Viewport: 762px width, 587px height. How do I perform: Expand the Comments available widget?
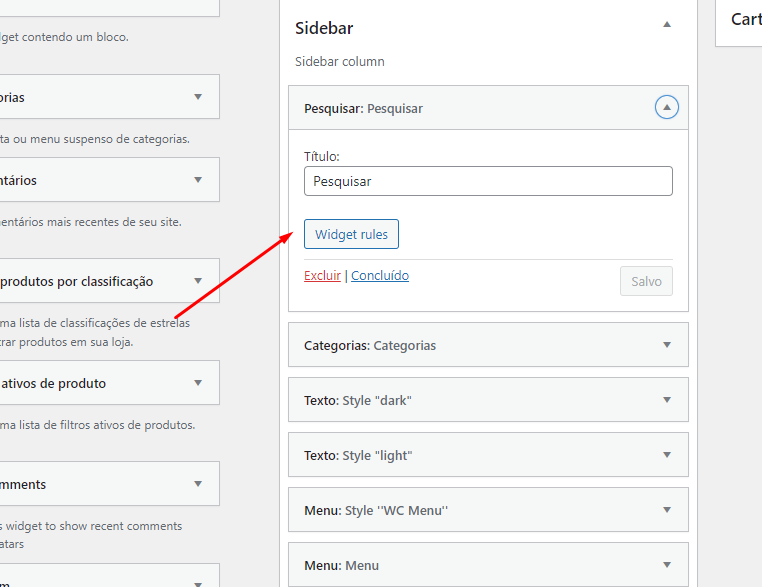point(198,484)
